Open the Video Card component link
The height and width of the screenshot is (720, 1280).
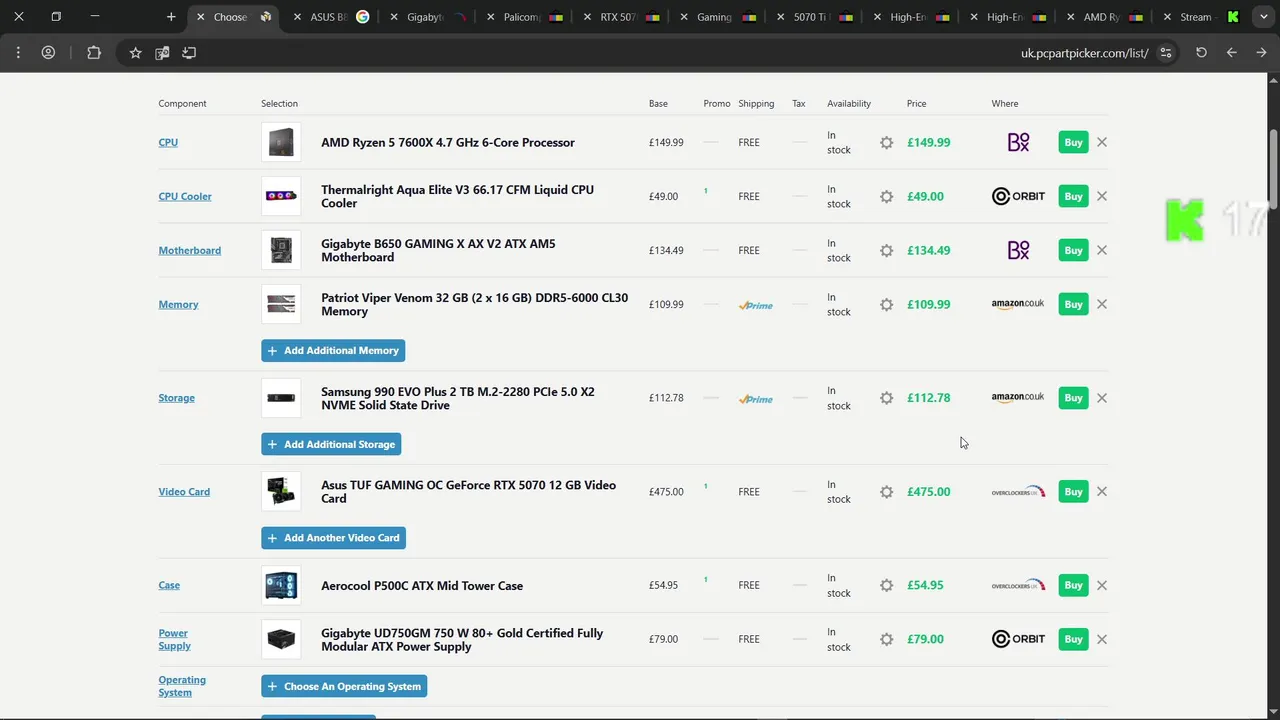point(184,492)
